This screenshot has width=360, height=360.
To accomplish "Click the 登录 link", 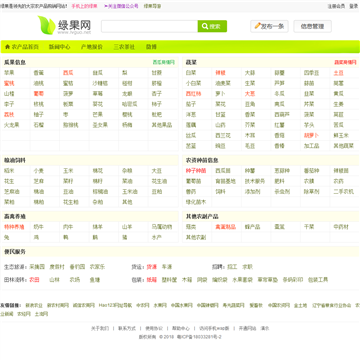I will point(353,6).
